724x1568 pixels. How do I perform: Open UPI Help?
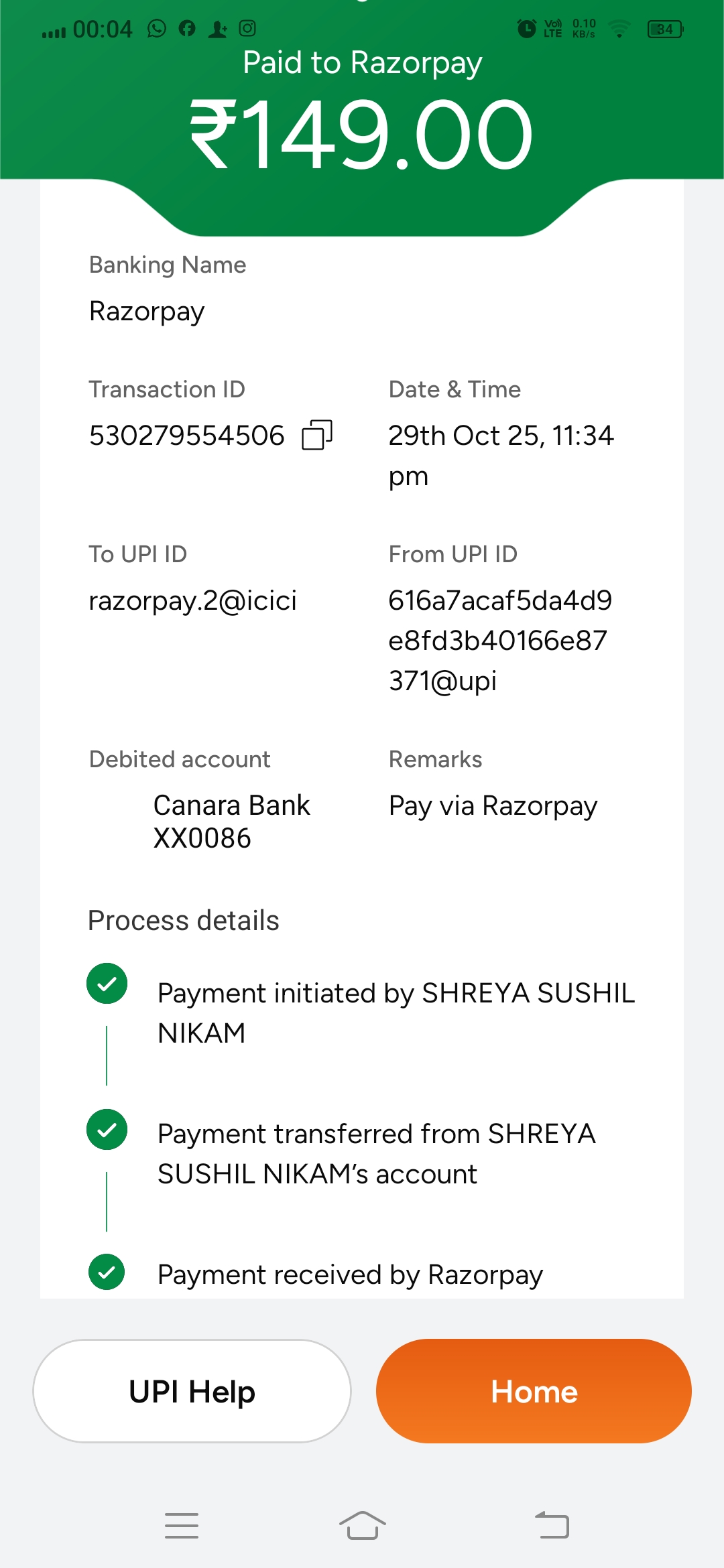coord(192,1391)
